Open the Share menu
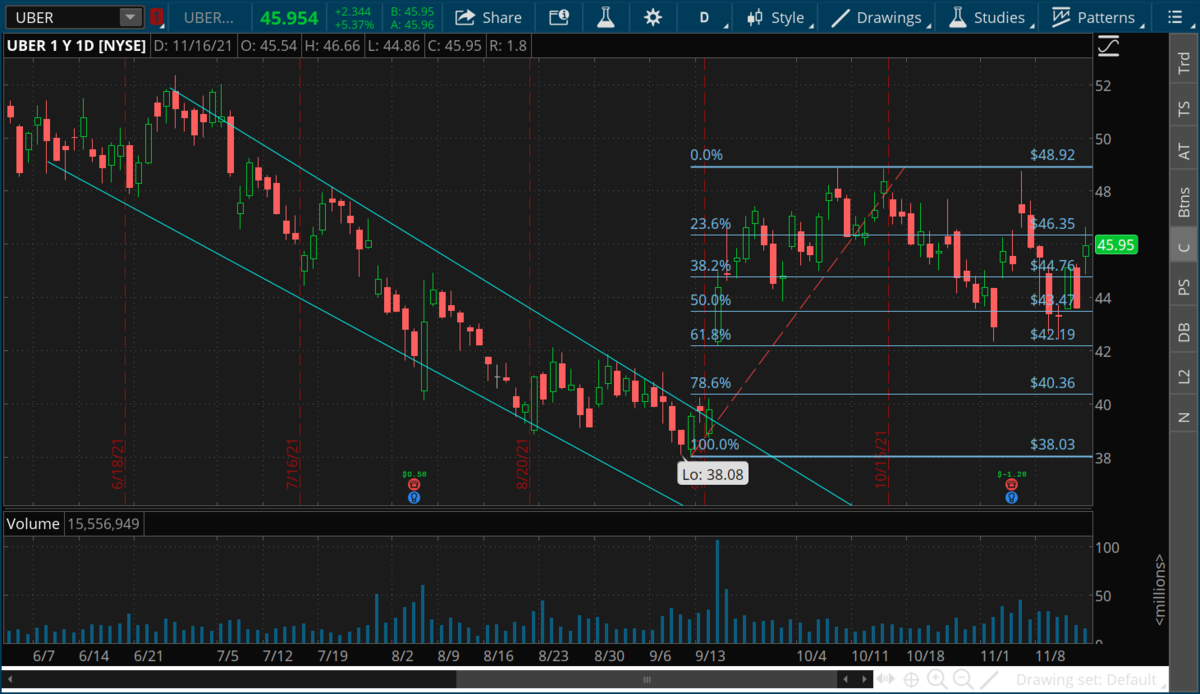Viewport: 1200px width, 694px height. coord(488,17)
